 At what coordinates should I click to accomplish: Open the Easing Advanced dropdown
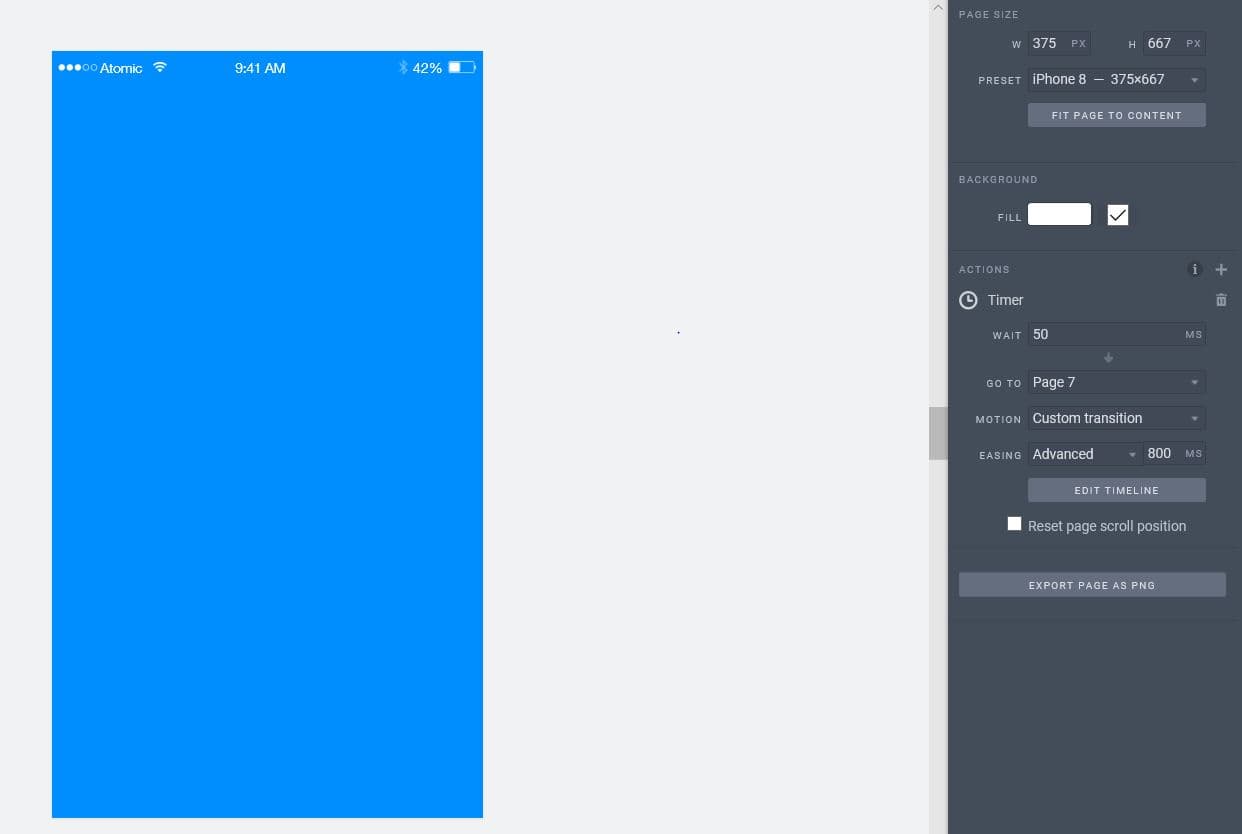click(1084, 454)
